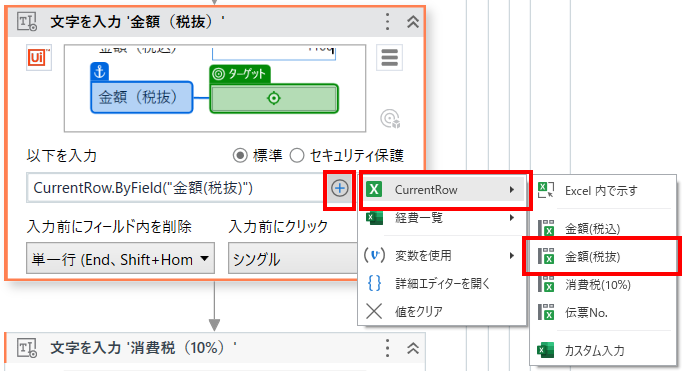Click the curly braces editor icon
The image size is (686, 371).
pos(374,284)
